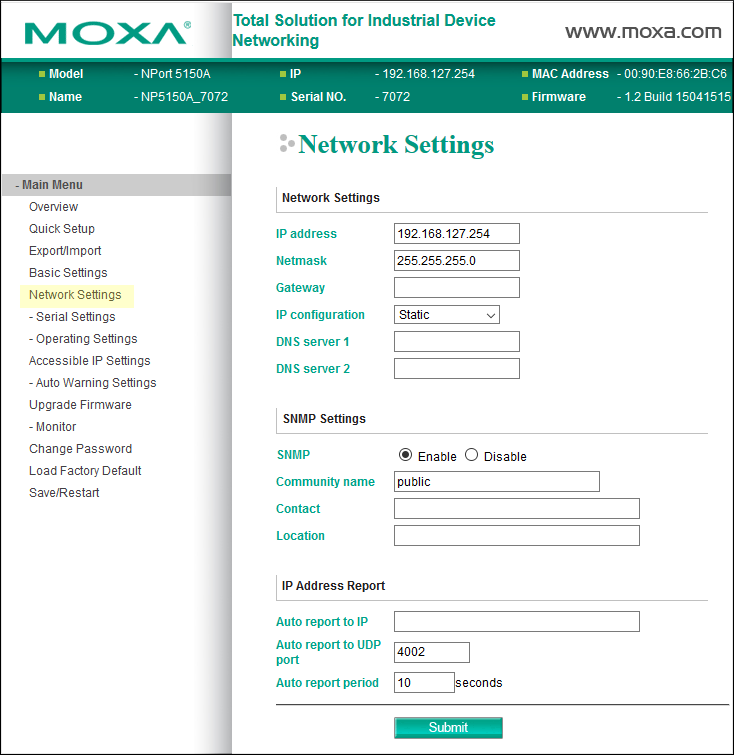This screenshot has height=755, width=734.
Task: Select the SNMP Enable radio button
Action: pos(405,455)
